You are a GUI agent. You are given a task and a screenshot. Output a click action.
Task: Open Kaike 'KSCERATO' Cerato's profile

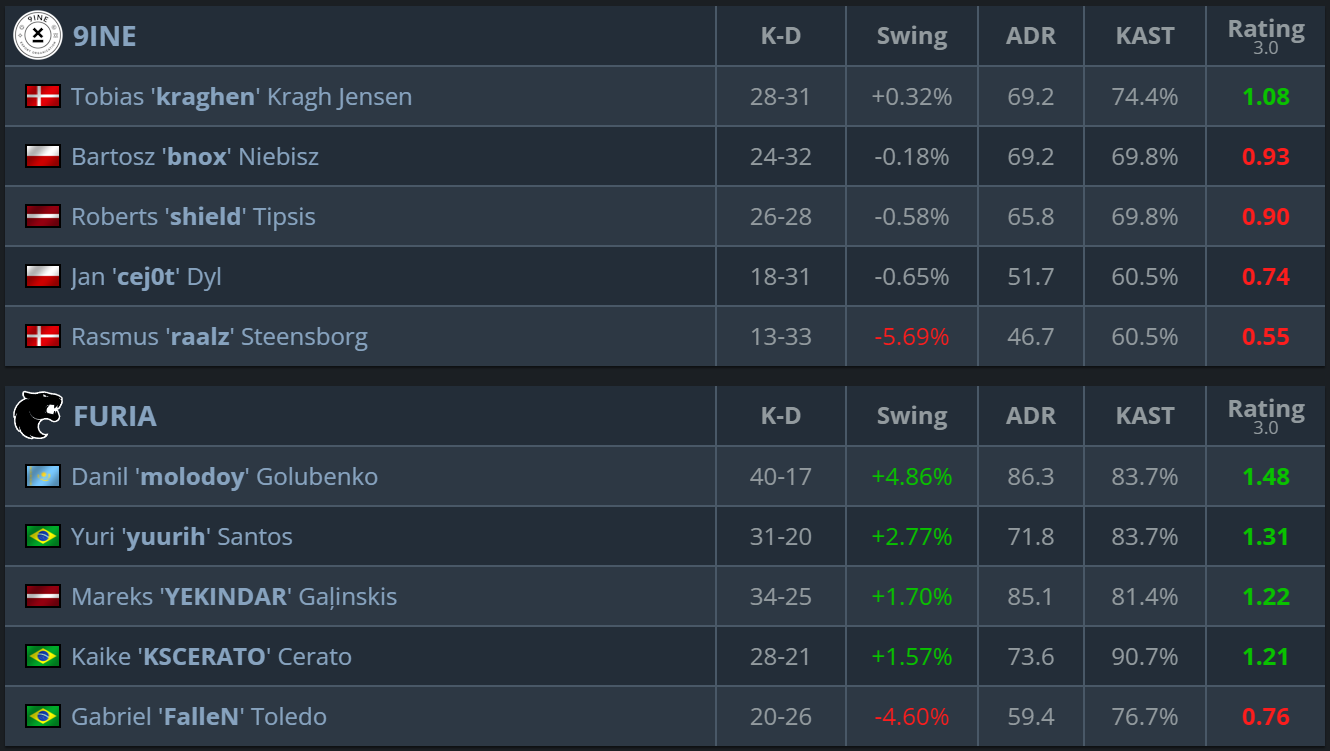click(211, 657)
